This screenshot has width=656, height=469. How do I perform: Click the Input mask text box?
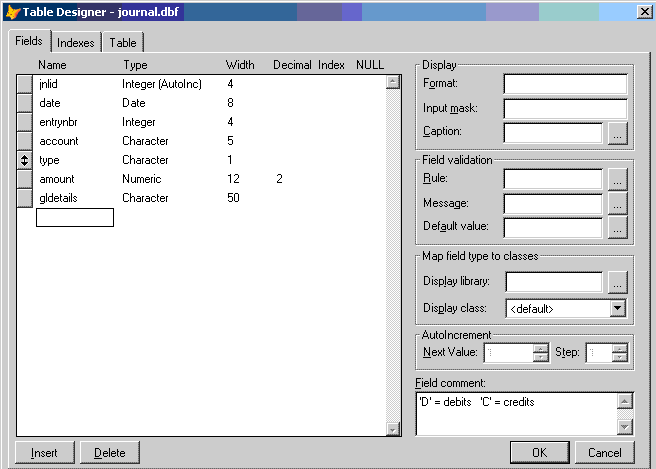pyautogui.click(x=565, y=108)
